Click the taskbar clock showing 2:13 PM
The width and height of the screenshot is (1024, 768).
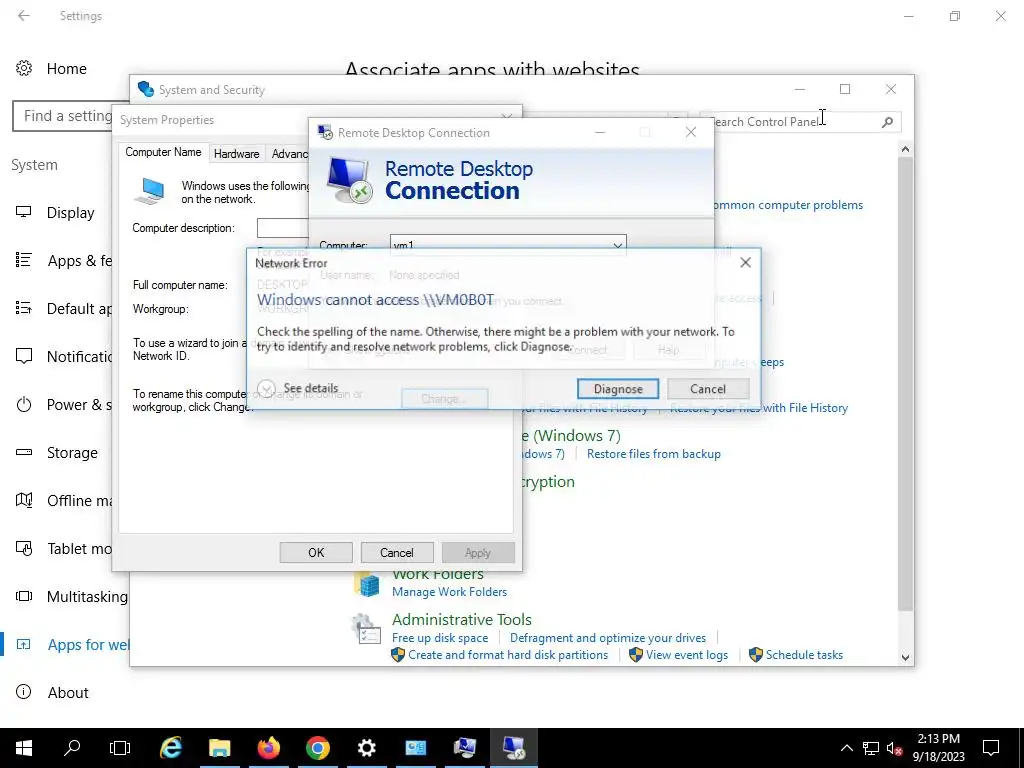938,748
